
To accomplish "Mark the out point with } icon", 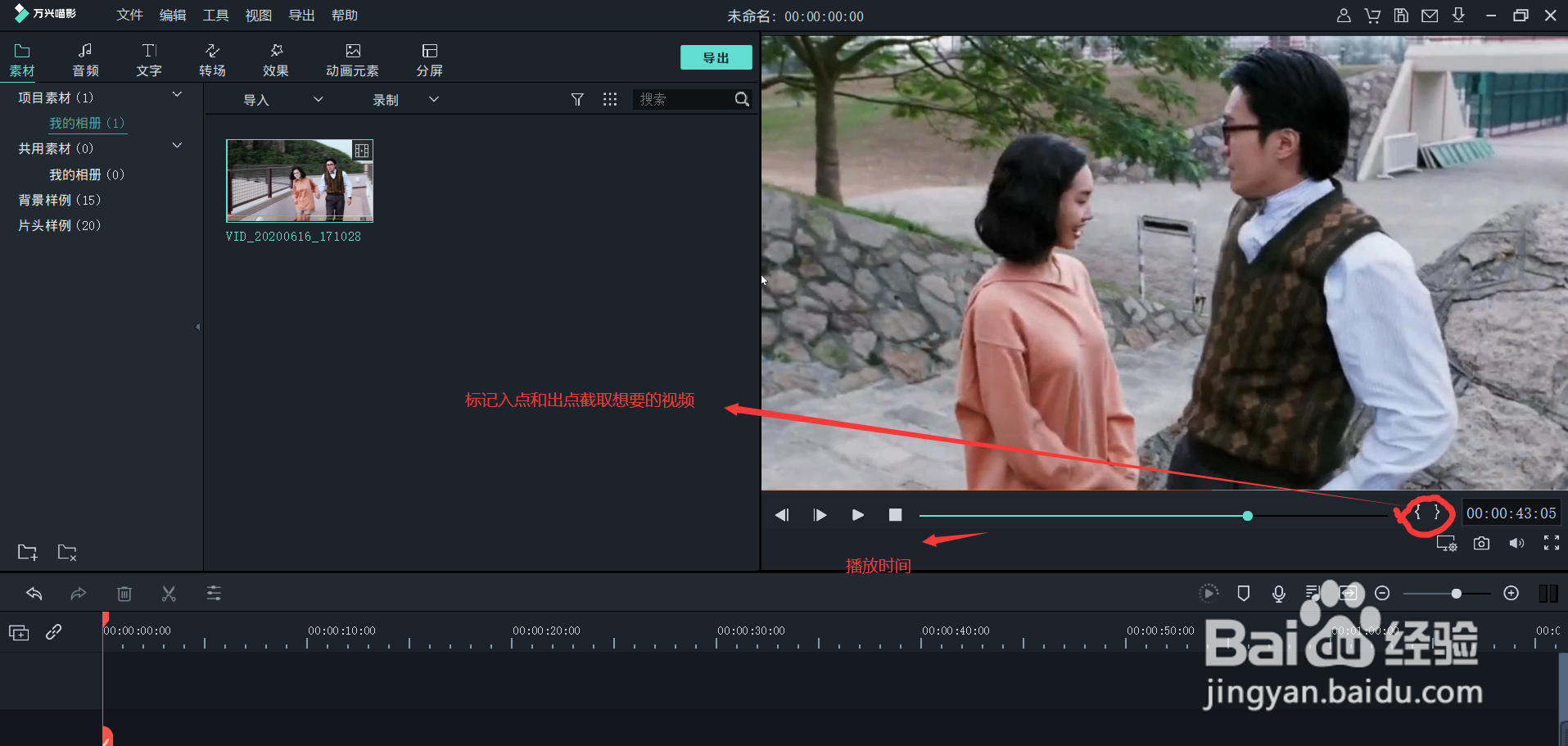I will click(x=1437, y=513).
